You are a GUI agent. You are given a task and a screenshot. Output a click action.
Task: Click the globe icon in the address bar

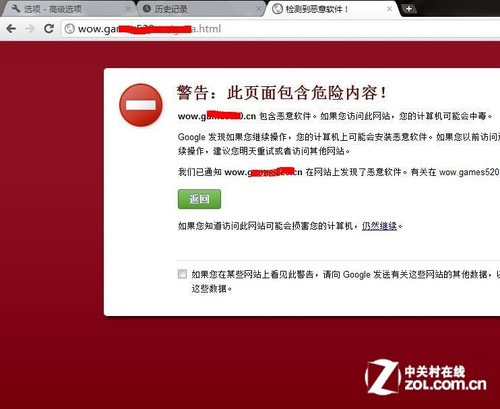69,29
